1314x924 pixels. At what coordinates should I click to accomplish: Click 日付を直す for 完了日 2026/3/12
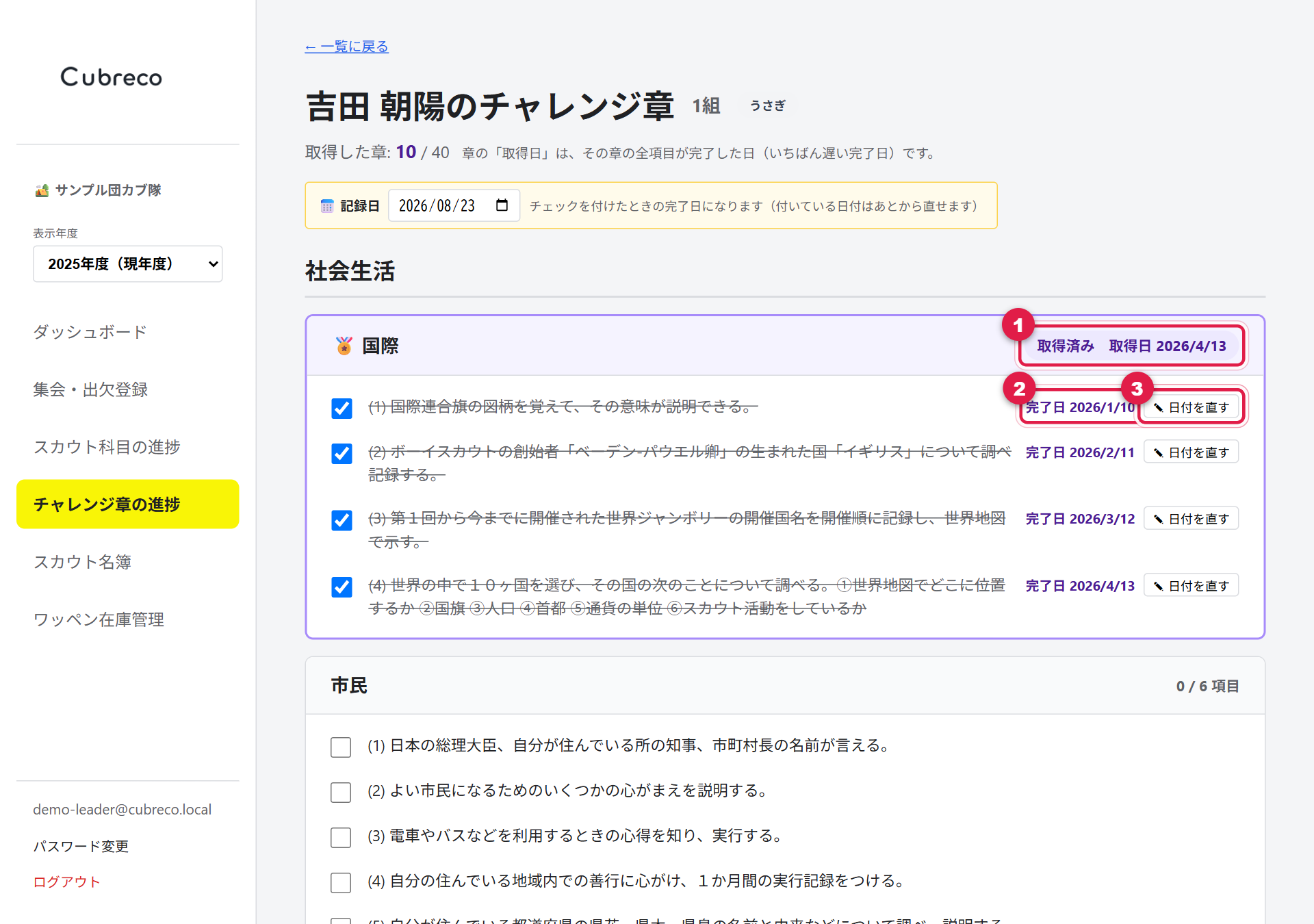[1191, 519]
